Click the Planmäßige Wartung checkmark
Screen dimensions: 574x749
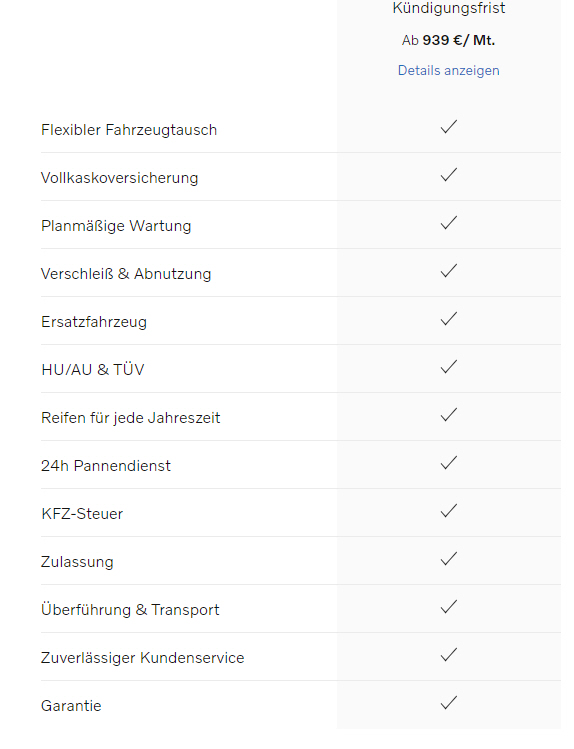(449, 223)
